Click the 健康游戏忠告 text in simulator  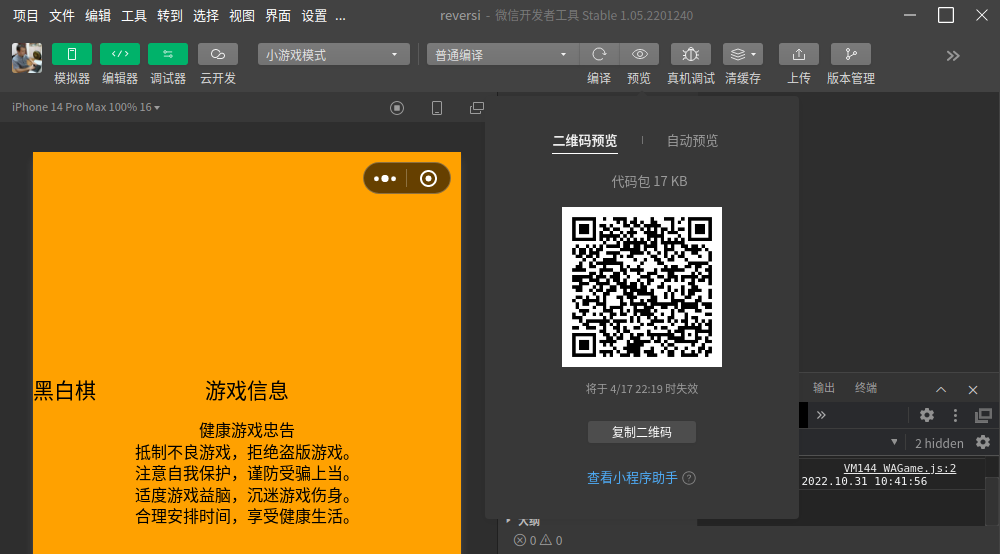pyautogui.click(x=246, y=430)
